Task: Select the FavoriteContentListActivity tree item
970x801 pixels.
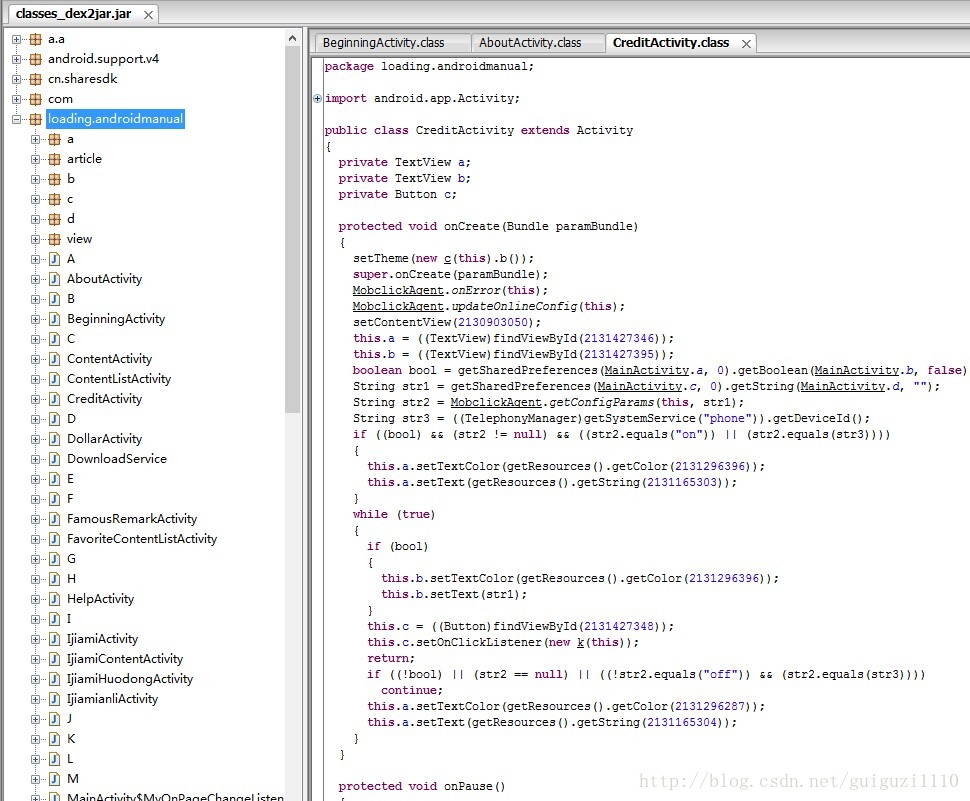Action: coord(142,539)
